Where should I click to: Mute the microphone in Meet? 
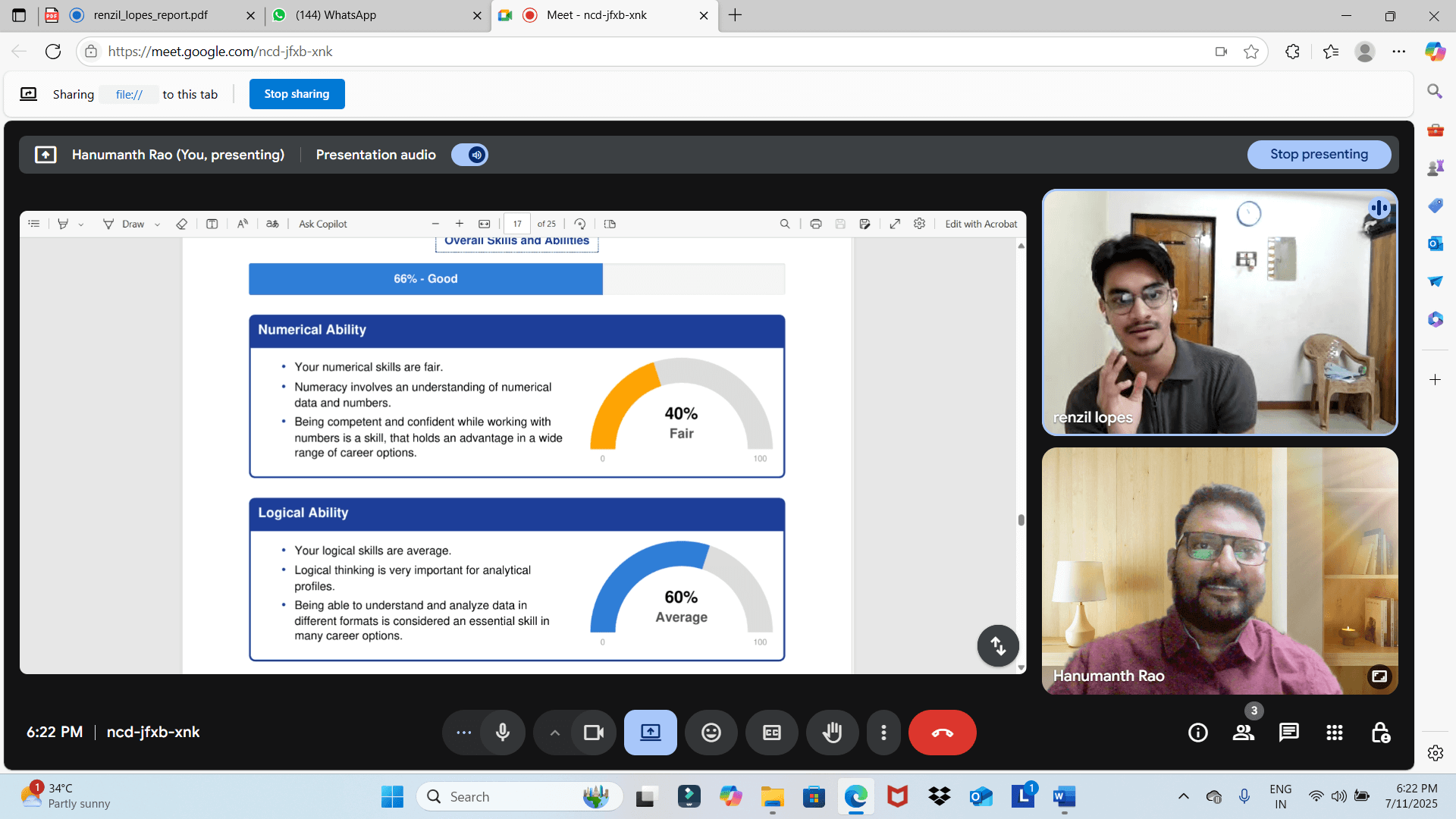(502, 733)
